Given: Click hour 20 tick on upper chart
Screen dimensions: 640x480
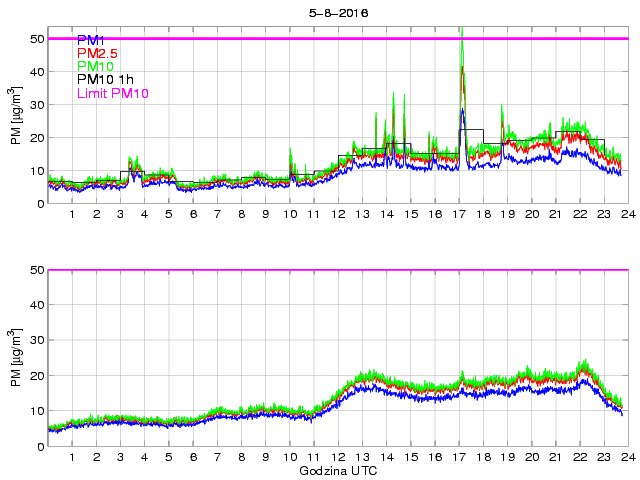Looking at the screenshot, I should pos(531,214).
